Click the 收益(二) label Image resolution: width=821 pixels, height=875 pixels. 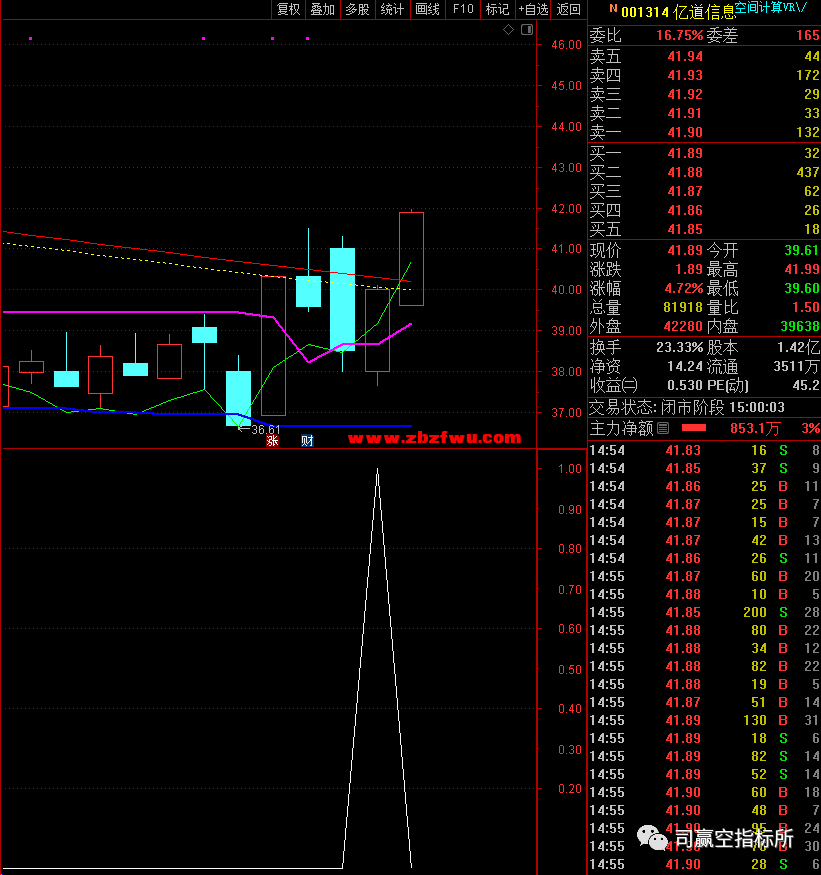click(613, 385)
